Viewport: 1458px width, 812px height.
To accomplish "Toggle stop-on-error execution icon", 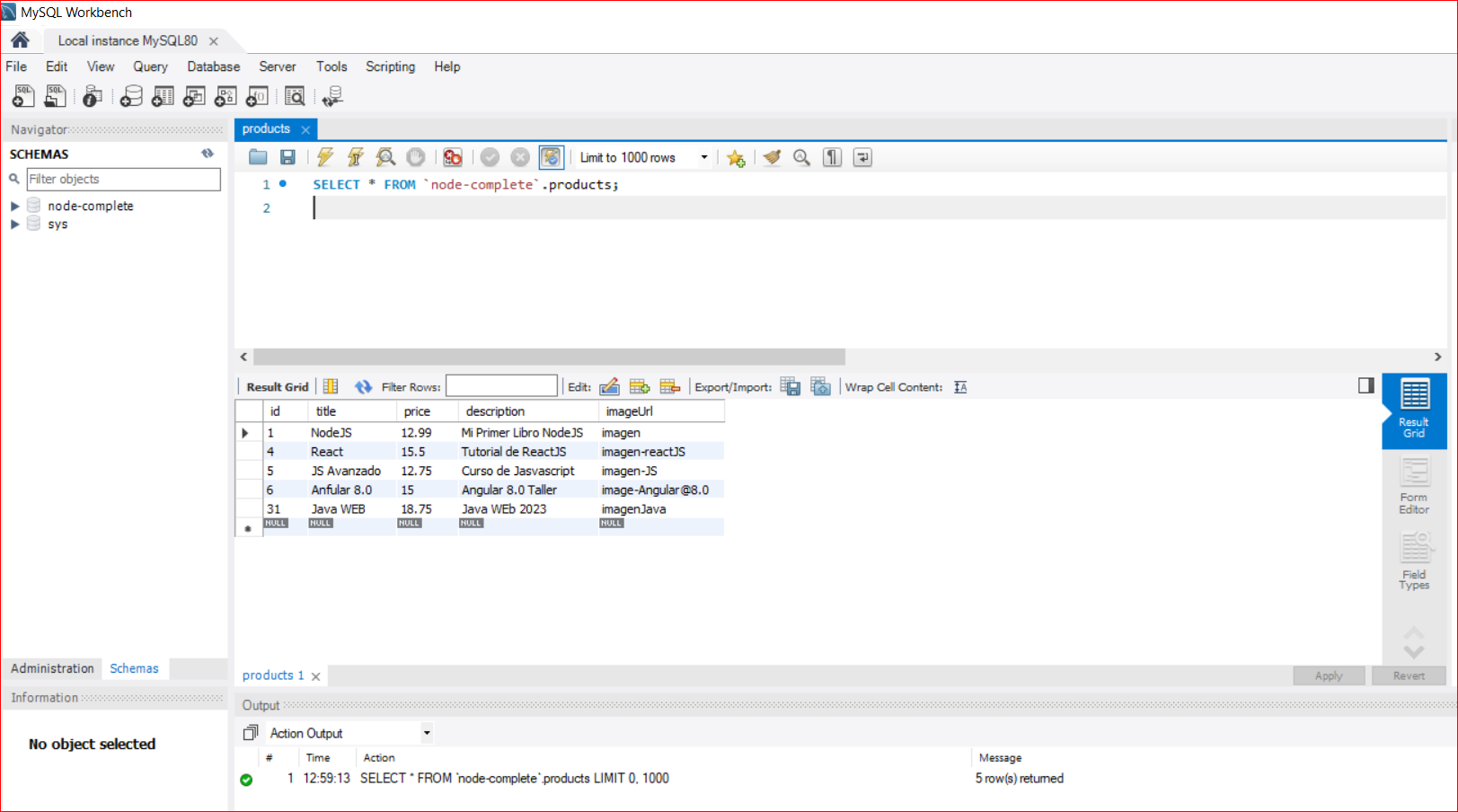I will [x=453, y=157].
